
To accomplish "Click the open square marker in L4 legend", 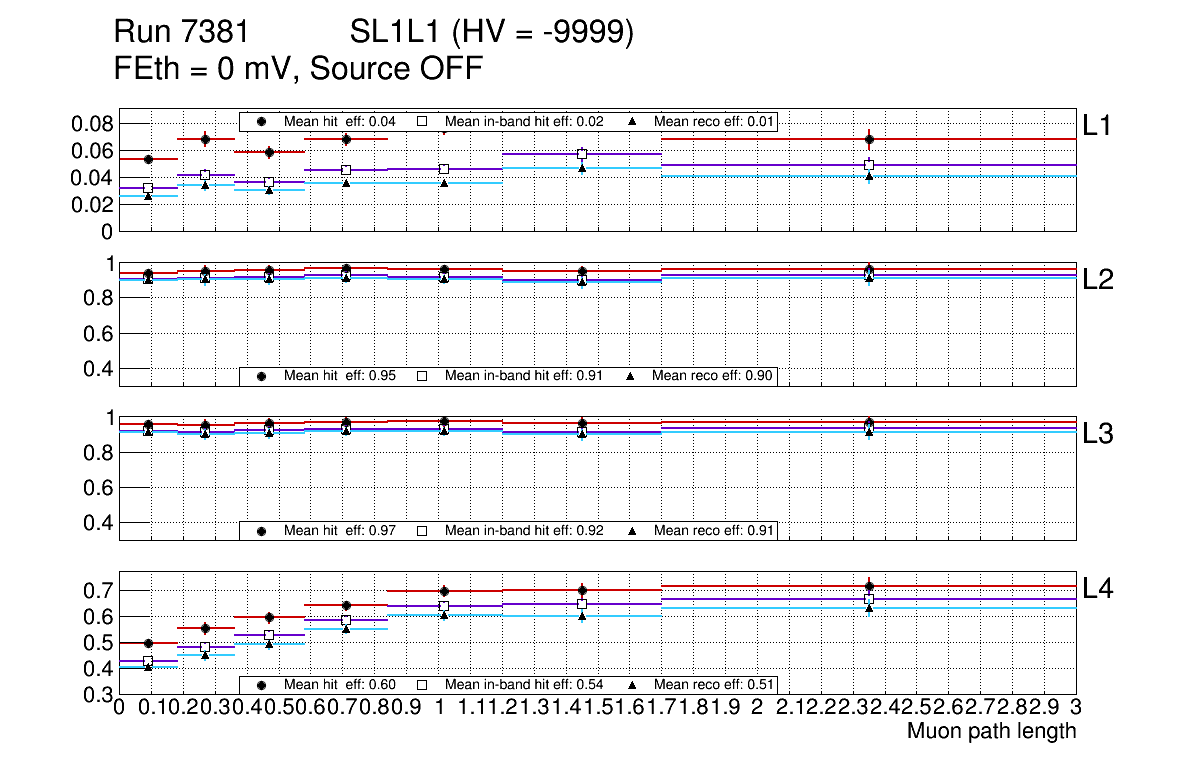I will click(x=422, y=685).
